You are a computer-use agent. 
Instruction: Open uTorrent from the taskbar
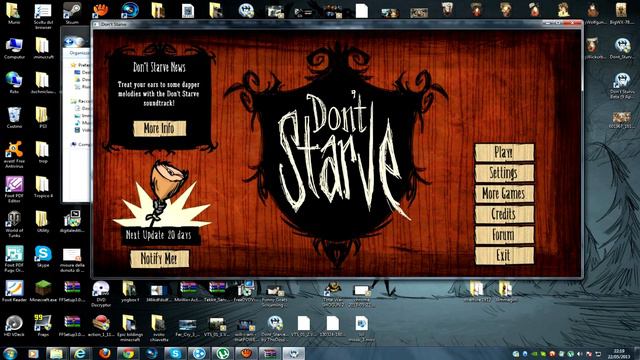(x=223, y=353)
